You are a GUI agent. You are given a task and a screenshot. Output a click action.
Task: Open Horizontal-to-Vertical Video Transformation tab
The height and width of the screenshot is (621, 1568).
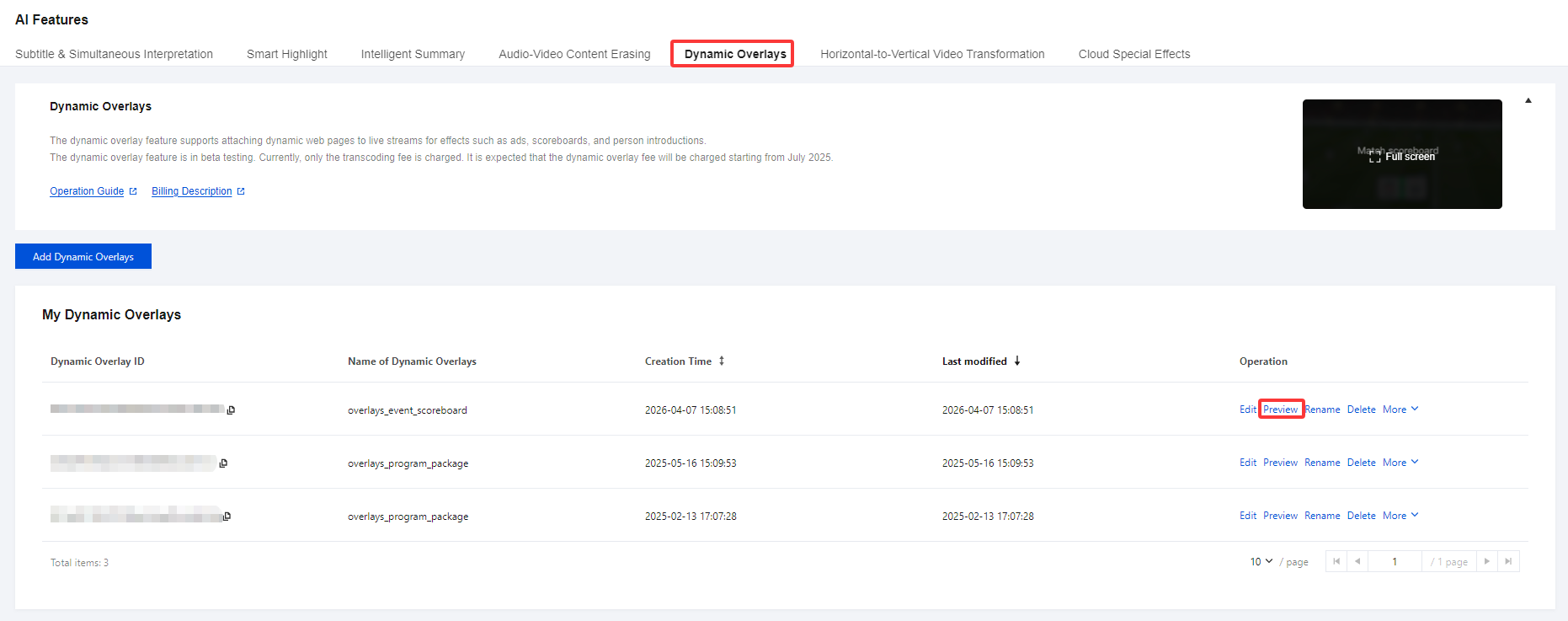tap(932, 54)
